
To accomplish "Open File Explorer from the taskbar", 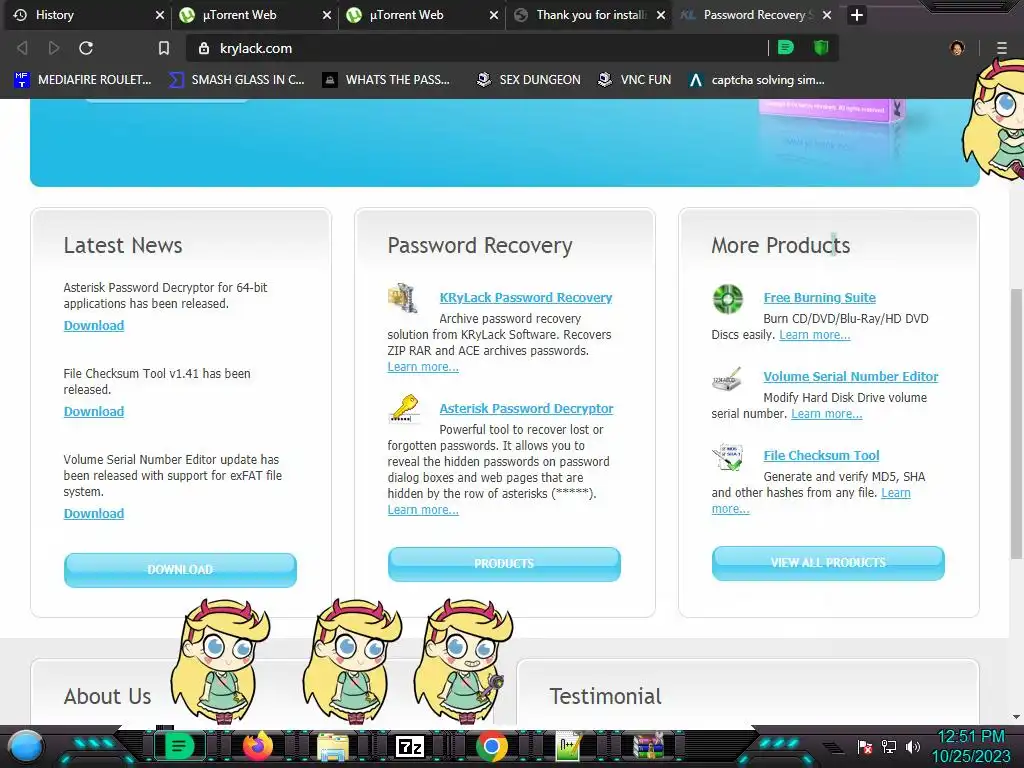I will tap(333, 746).
